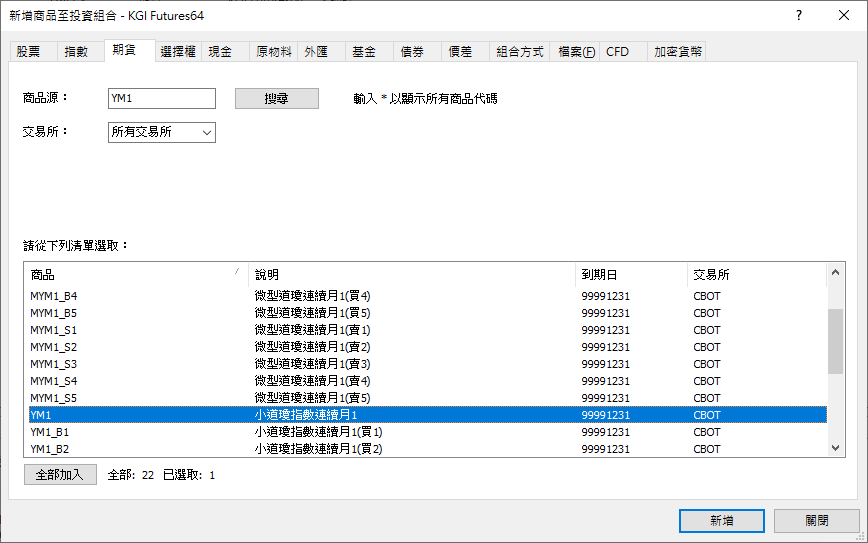Image resolution: width=868 pixels, height=543 pixels.
Task: Select the MYM1_S2 row
Action: pos(427,347)
